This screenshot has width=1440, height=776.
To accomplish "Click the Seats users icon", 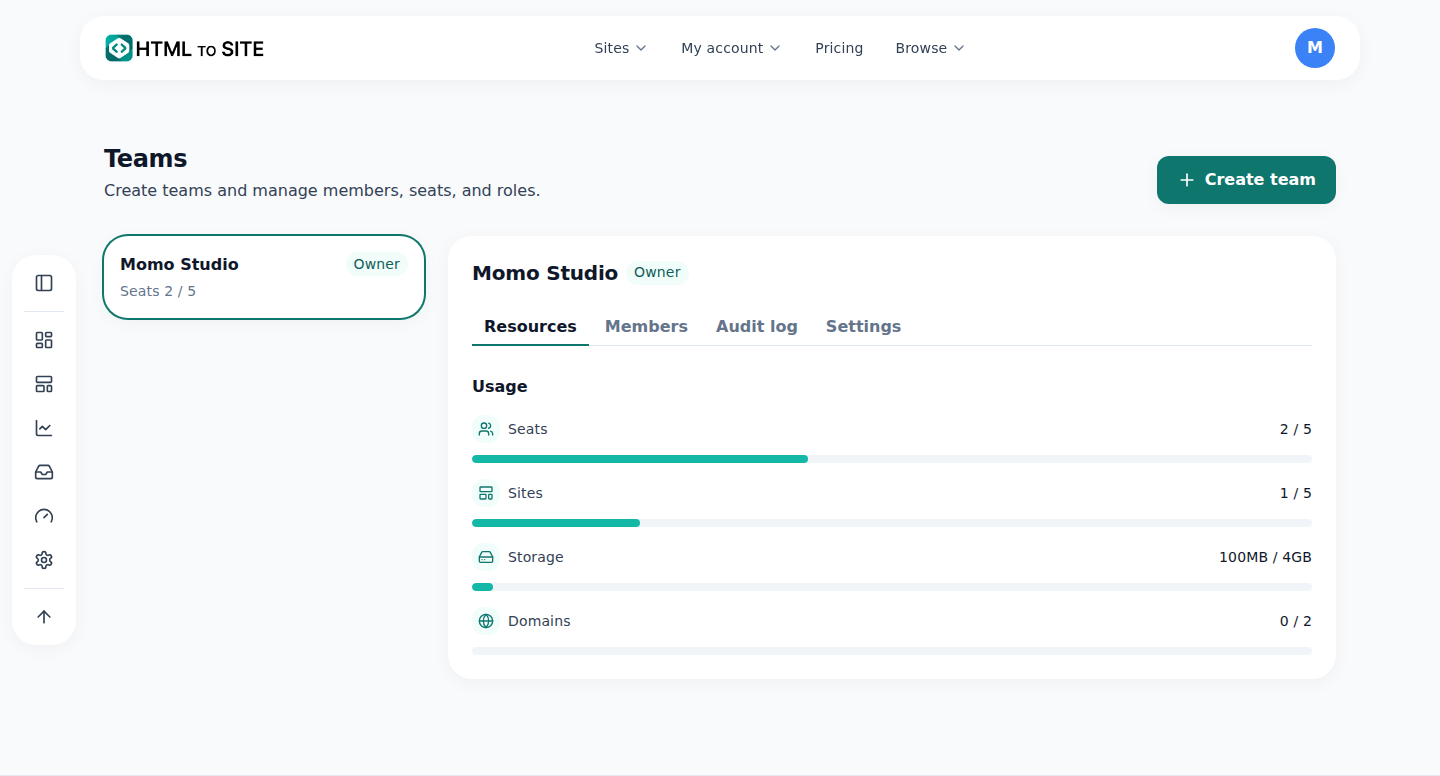I will [x=486, y=429].
